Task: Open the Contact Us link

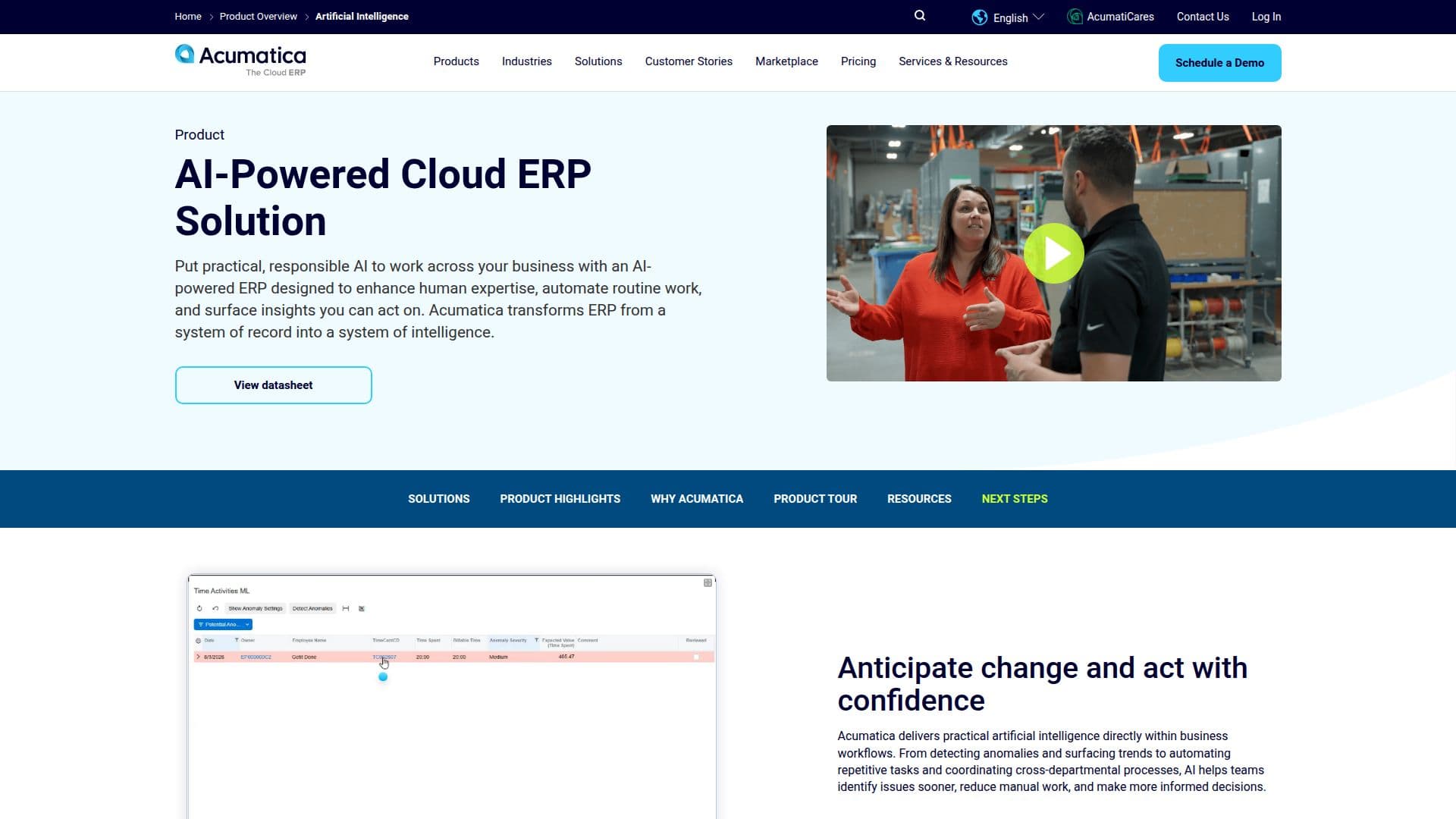Action: [1203, 17]
